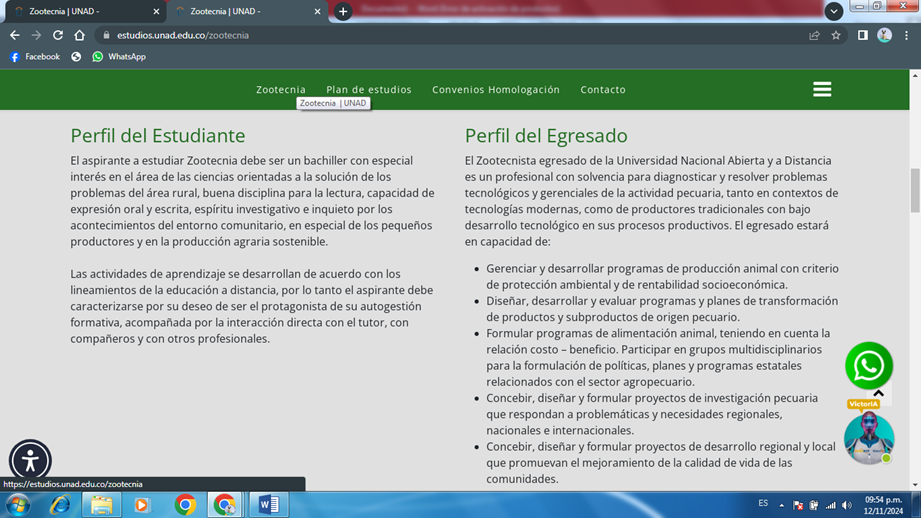The width and height of the screenshot is (921, 518).
Task: Open the hamburger menu in green navbar
Action: [822, 89]
